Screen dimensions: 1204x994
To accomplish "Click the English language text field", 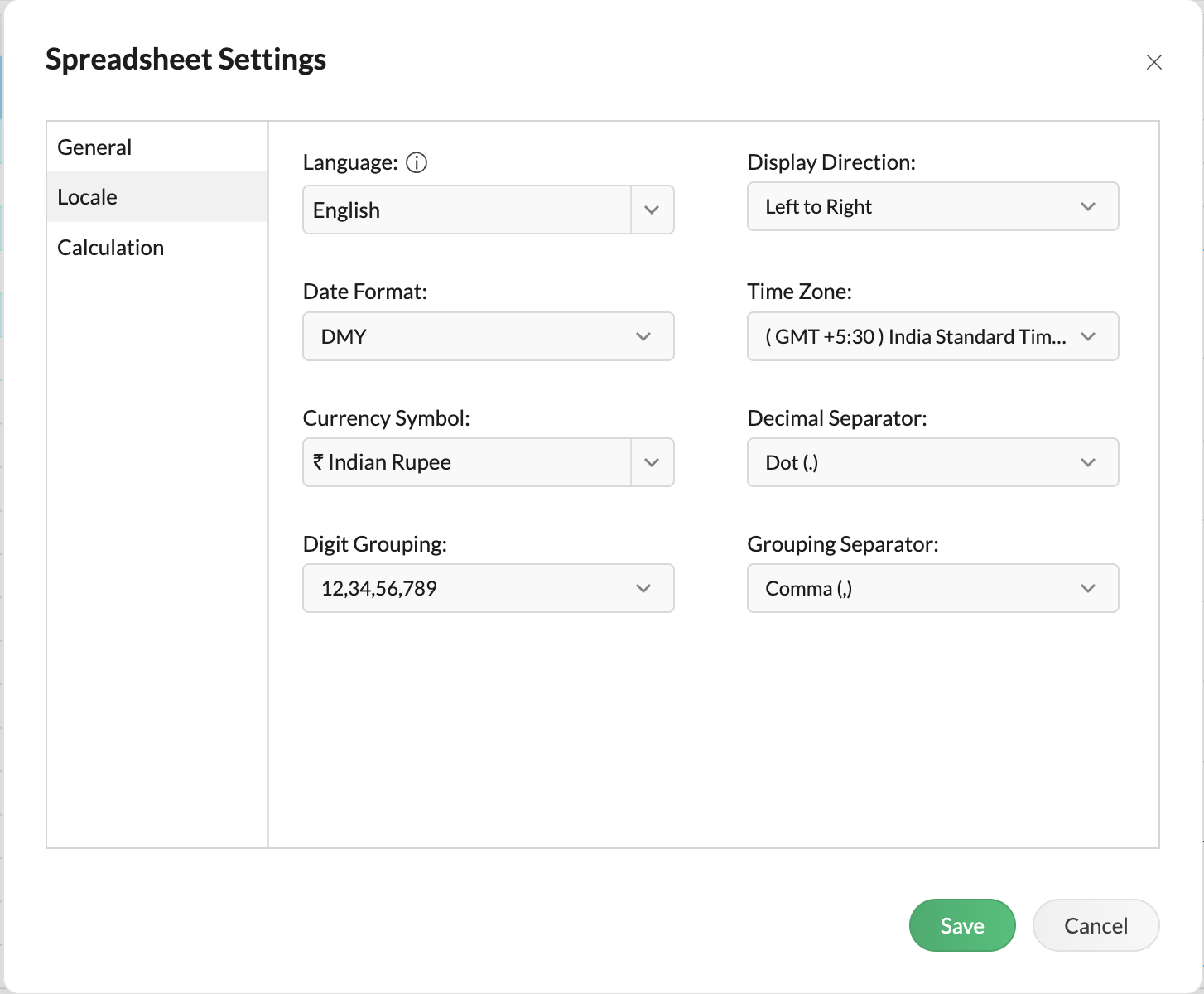I will coord(467,210).
